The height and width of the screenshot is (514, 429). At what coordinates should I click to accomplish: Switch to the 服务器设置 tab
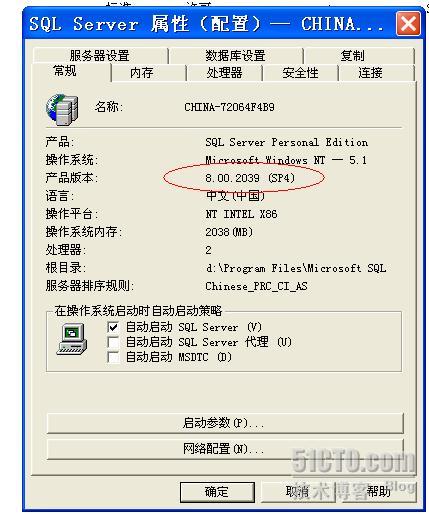[100, 55]
